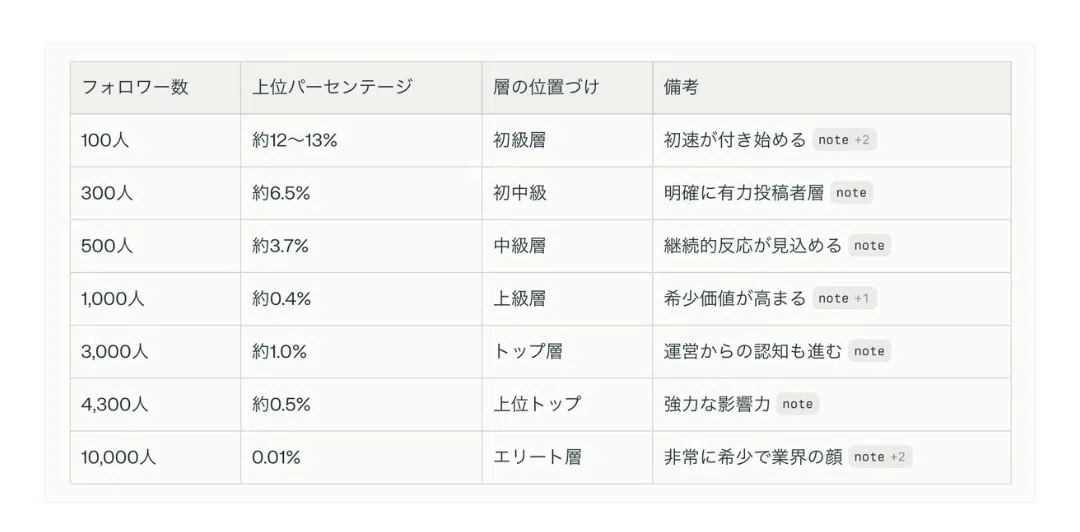This screenshot has width=1080, height=532.
Task: Click note +2 badge in 10,000人 row
Action: 880,456
